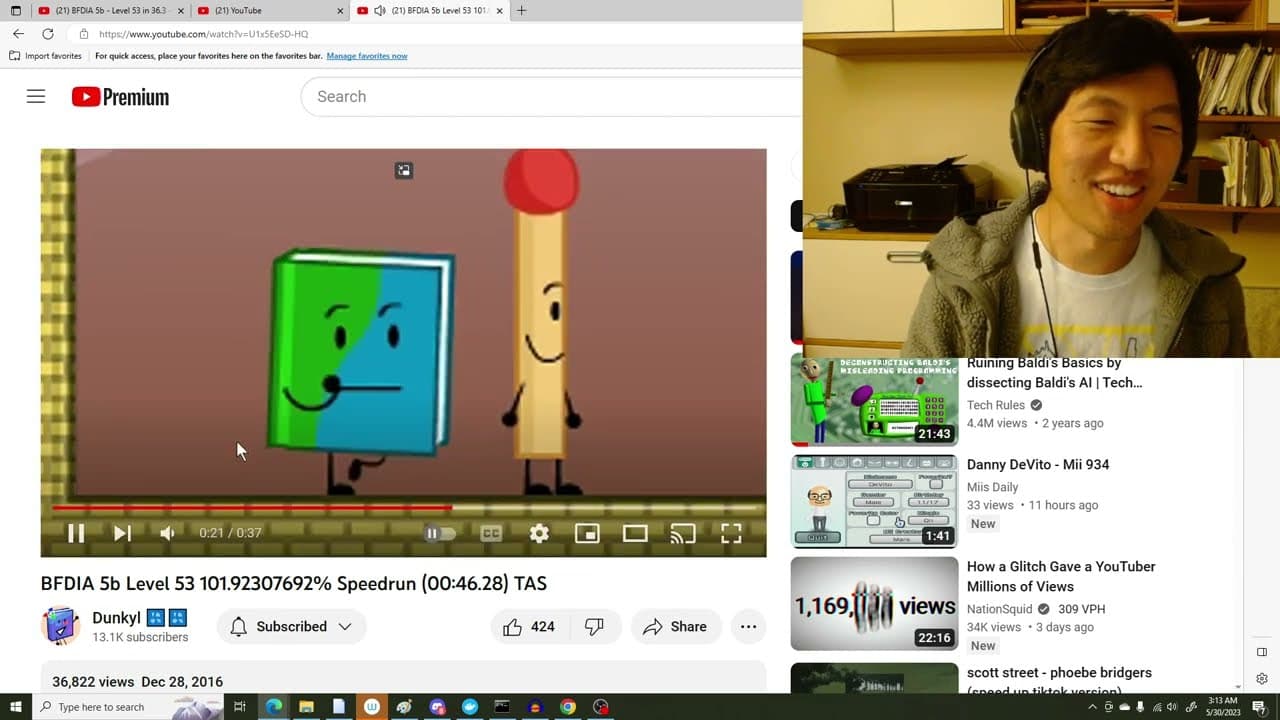Screen dimensions: 1280x720
Task: Expand the Subscribed notification dropdown
Action: point(292,627)
